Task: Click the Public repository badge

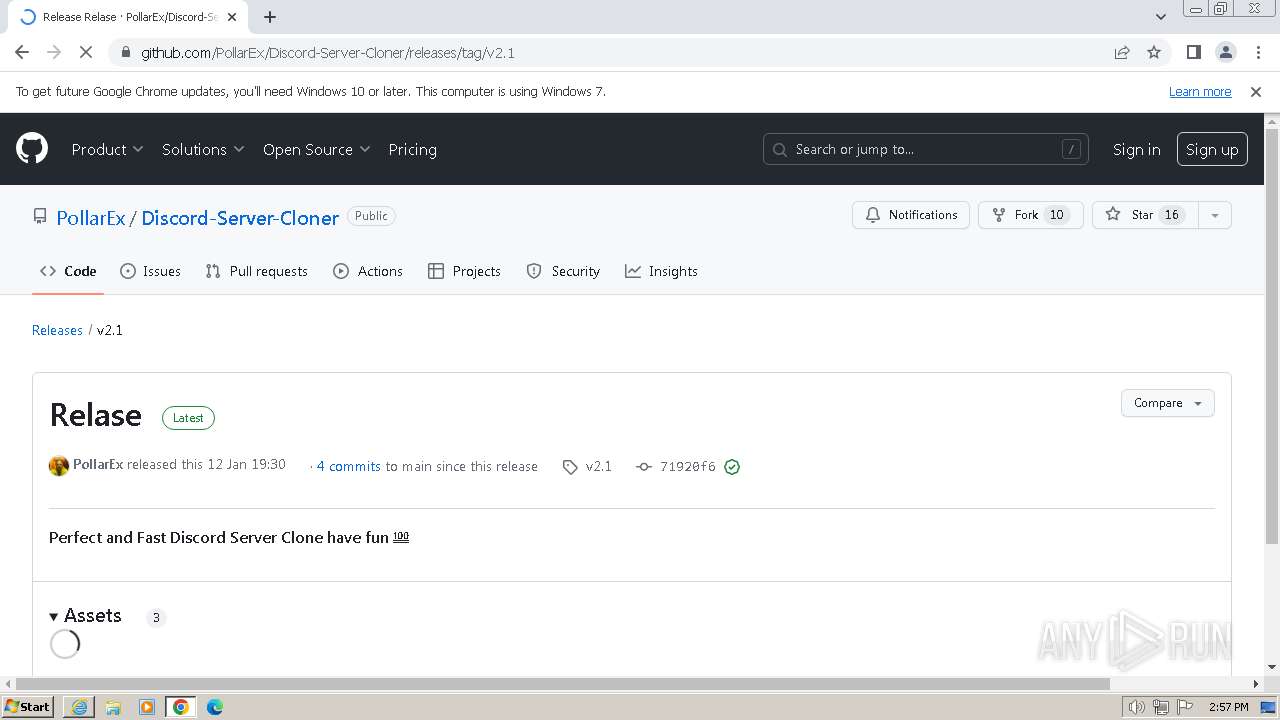Action: pyautogui.click(x=371, y=216)
